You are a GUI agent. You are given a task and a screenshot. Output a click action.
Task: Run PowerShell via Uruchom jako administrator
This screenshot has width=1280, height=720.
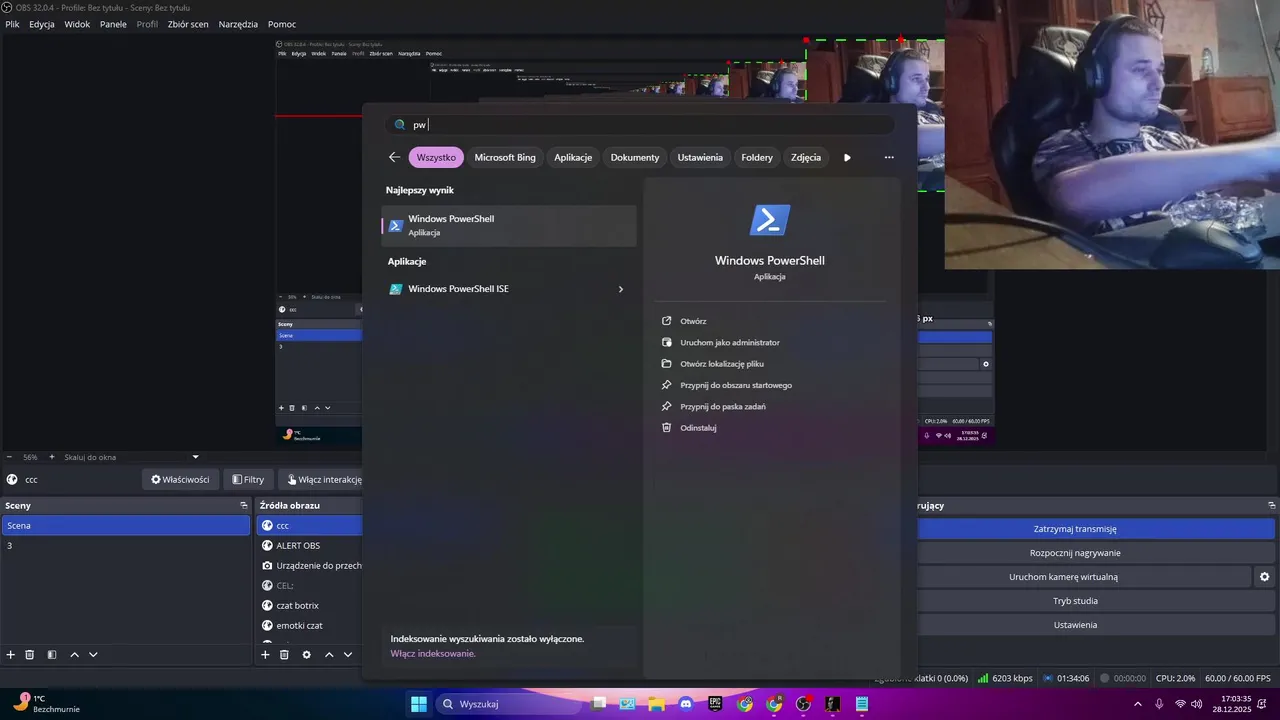(x=729, y=342)
